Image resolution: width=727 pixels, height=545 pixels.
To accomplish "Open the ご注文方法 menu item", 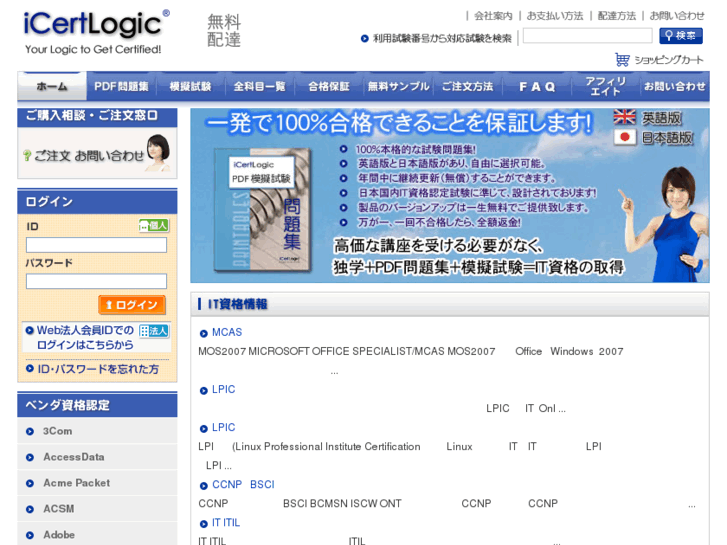I will pyautogui.click(x=467, y=86).
